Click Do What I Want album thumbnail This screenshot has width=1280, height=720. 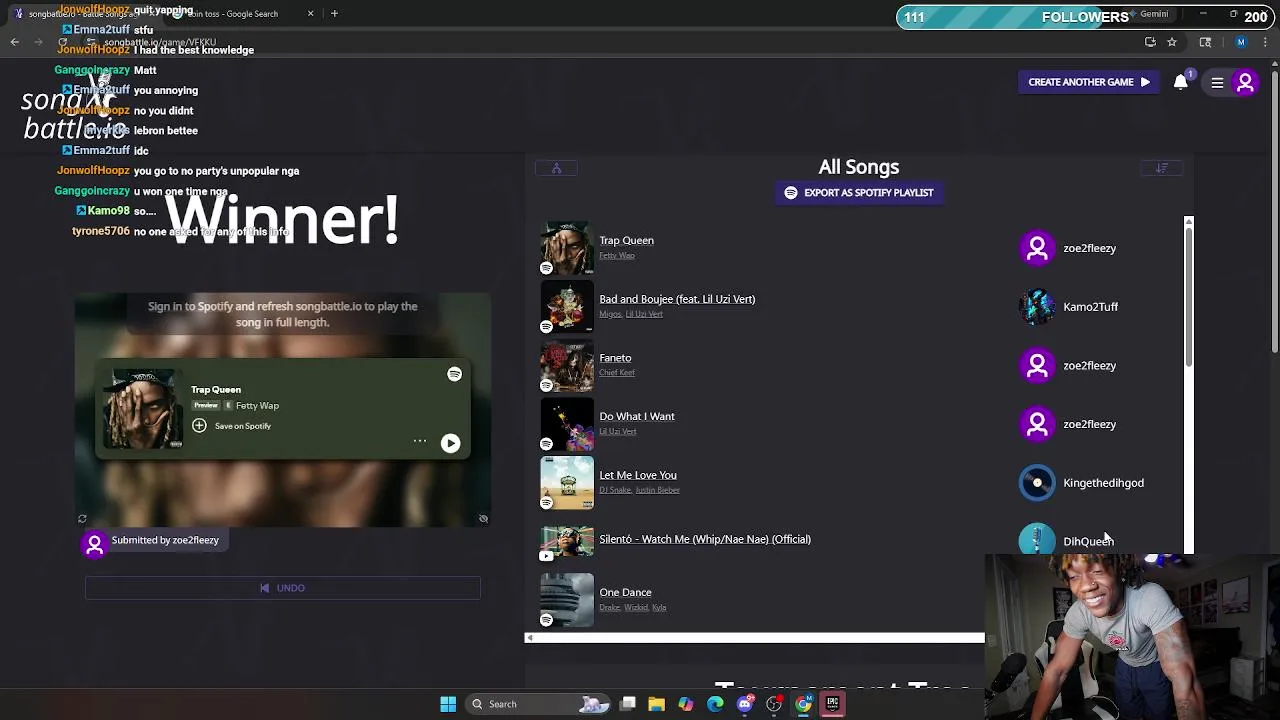coord(567,424)
